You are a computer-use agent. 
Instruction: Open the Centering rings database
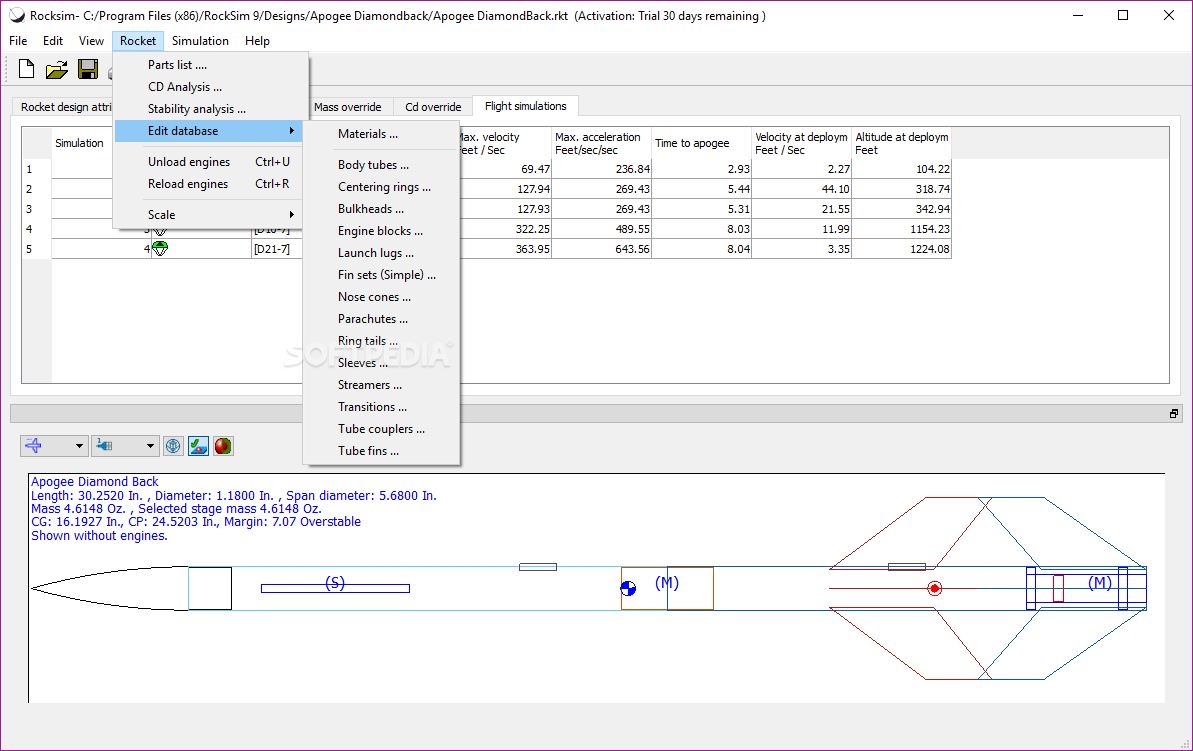click(381, 187)
